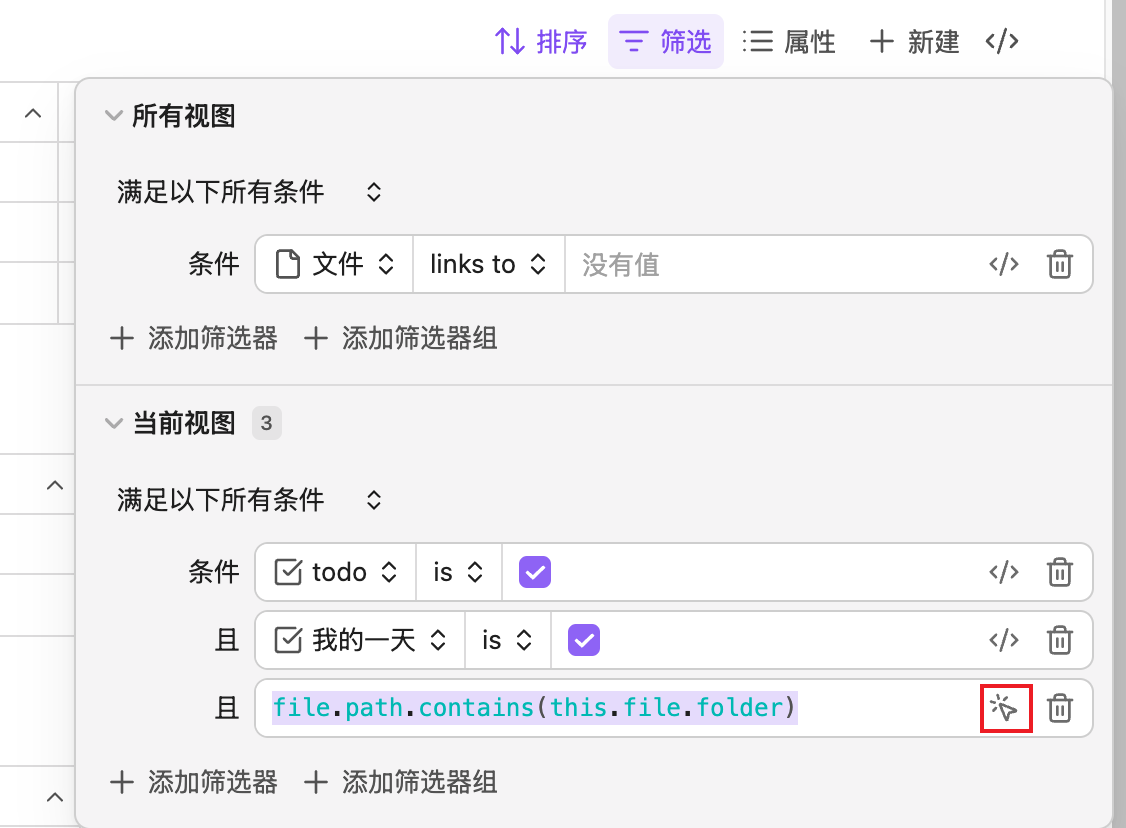The image size is (1126, 828).
Task: Delete the formula filter with trash icon
Action: click(1059, 708)
